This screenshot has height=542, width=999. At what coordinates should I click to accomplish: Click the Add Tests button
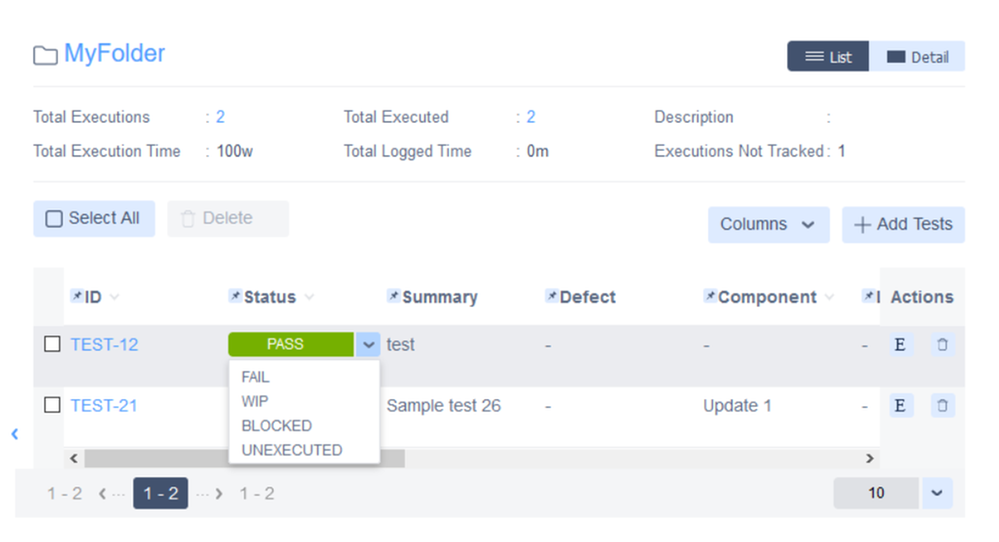tap(903, 224)
